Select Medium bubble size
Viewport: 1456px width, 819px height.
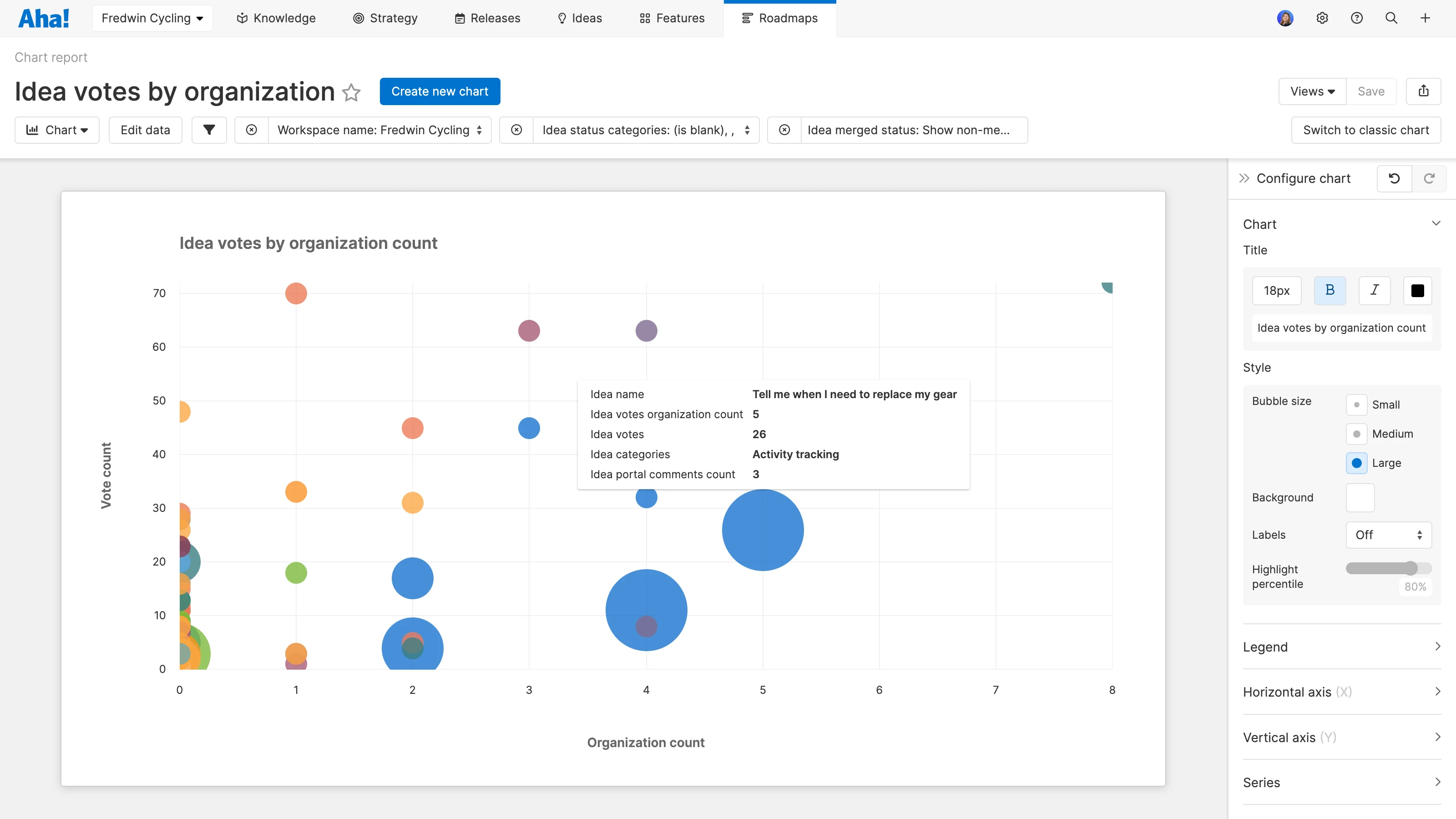(x=1356, y=434)
